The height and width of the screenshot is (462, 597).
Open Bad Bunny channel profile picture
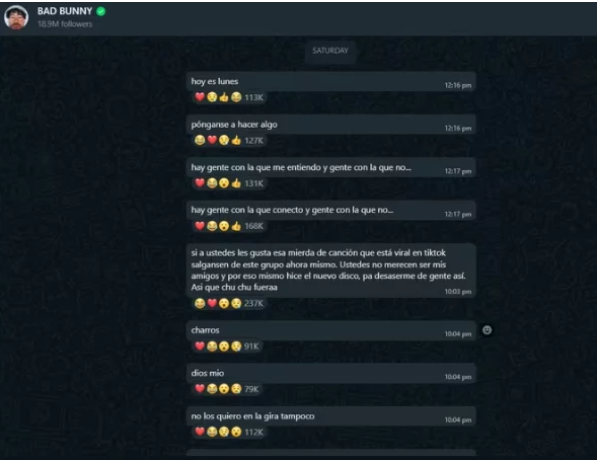point(16,18)
